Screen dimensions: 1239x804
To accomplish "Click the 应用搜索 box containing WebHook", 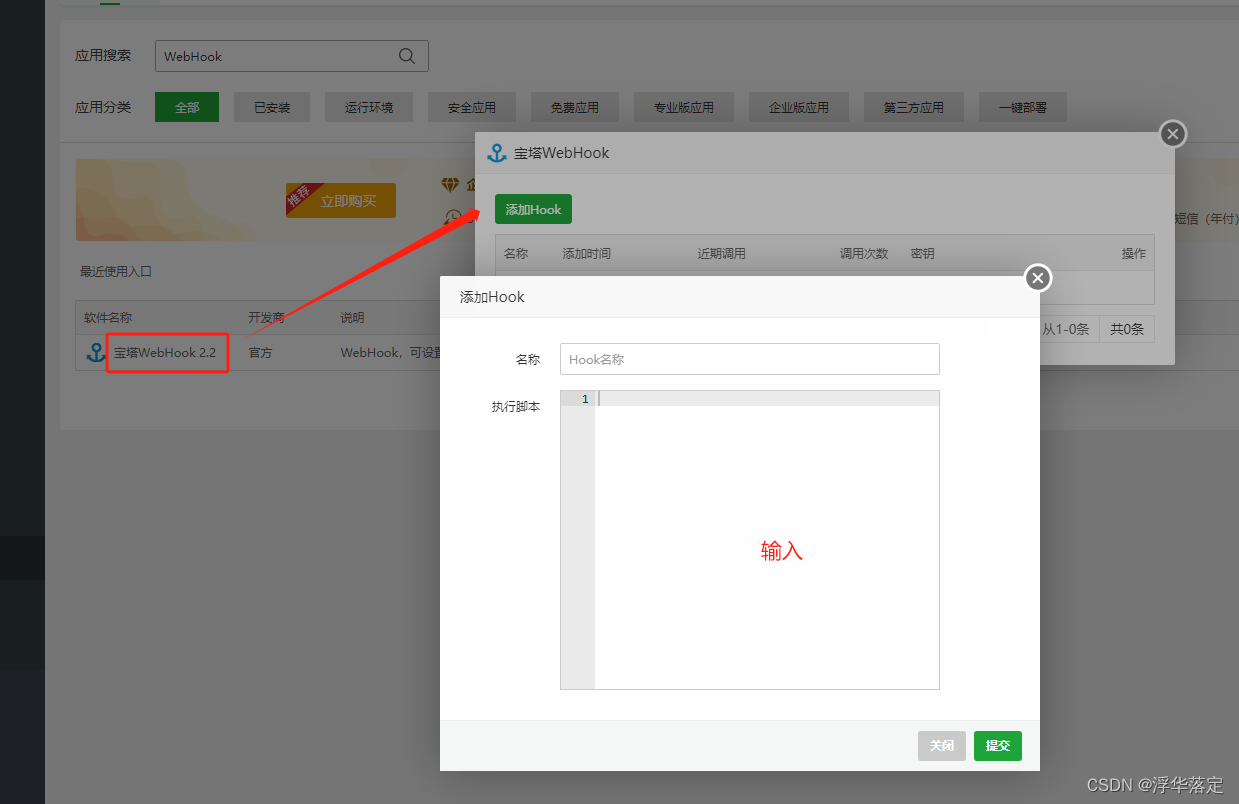I will [292, 56].
